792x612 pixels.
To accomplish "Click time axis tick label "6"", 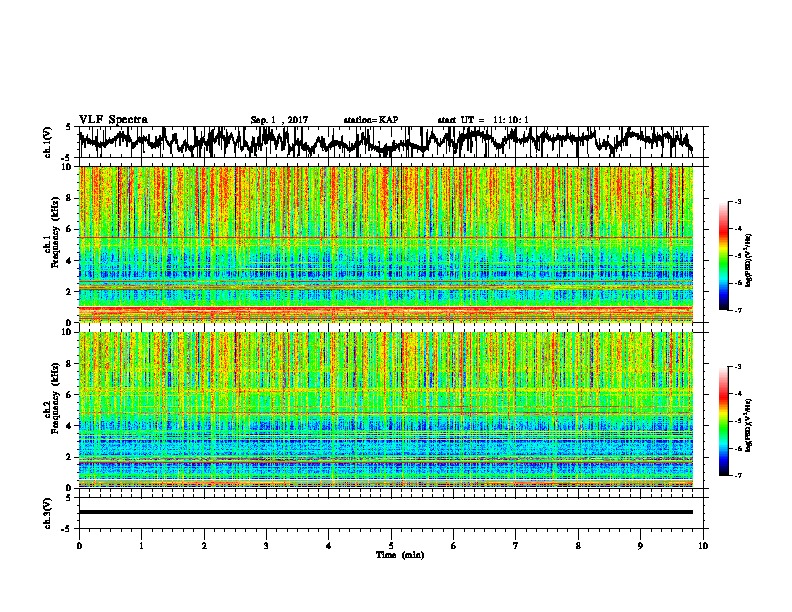I will click(x=454, y=546).
